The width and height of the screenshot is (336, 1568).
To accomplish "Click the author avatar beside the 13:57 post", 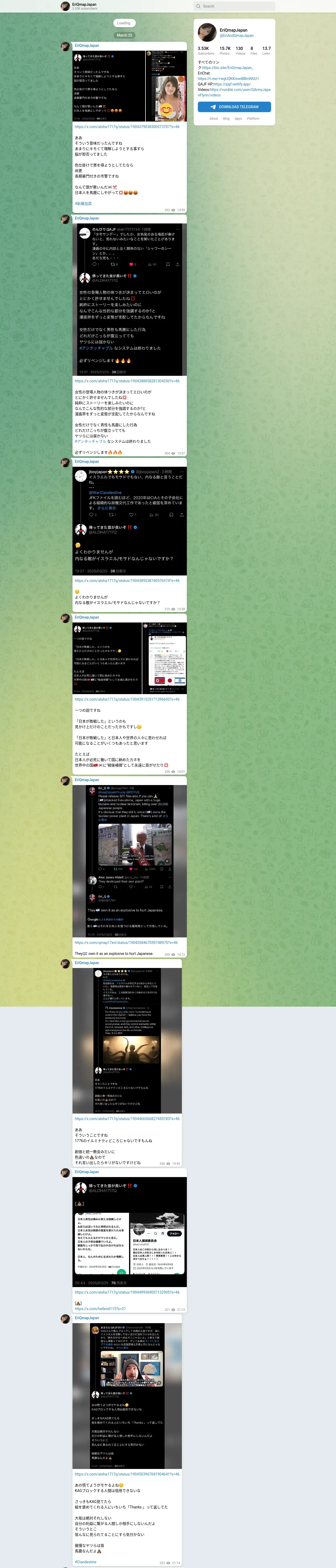I will point(65,219).
